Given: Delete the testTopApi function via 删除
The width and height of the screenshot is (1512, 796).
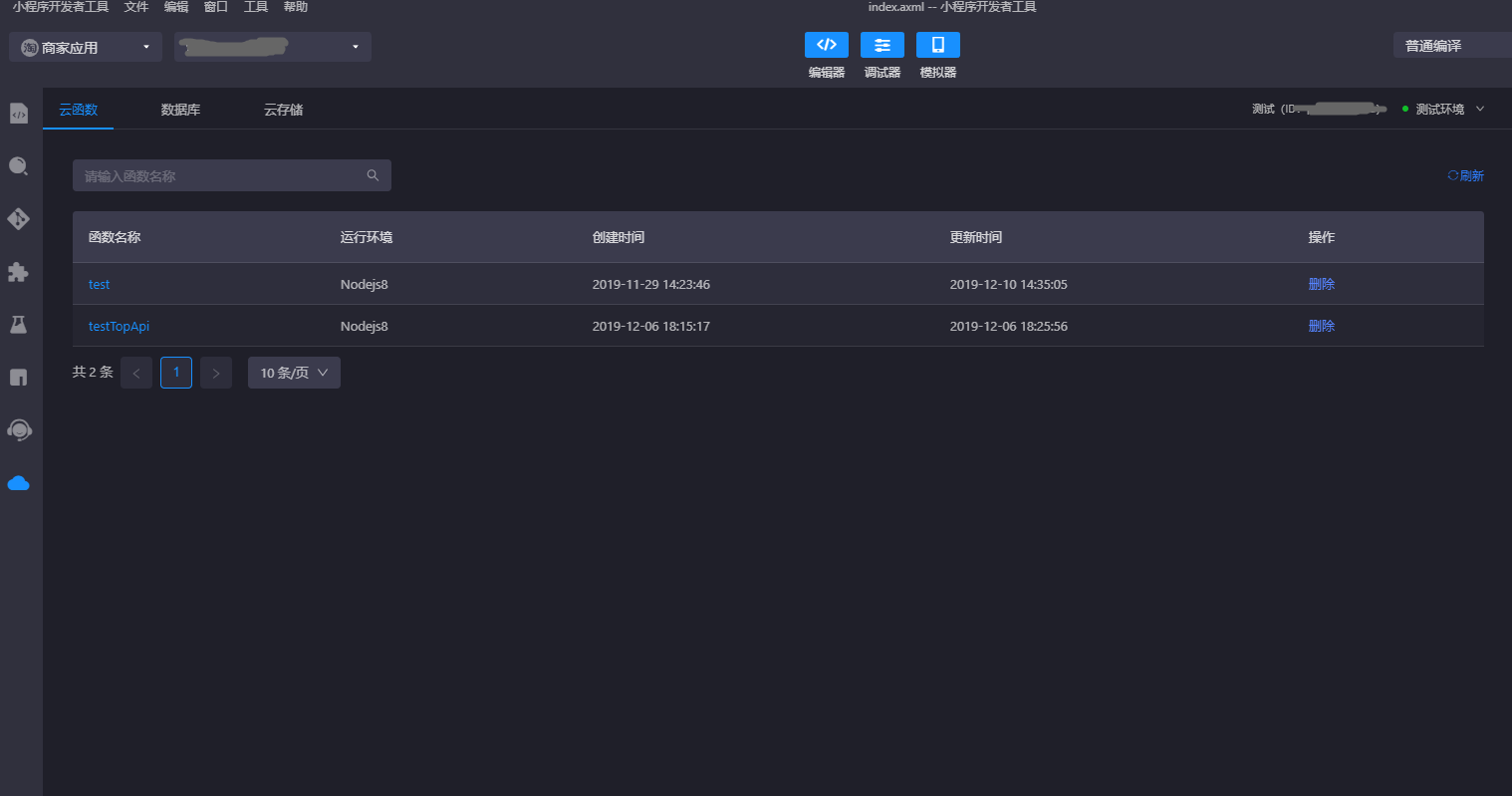Looking at the screenshot, I should pos(1321,326).
